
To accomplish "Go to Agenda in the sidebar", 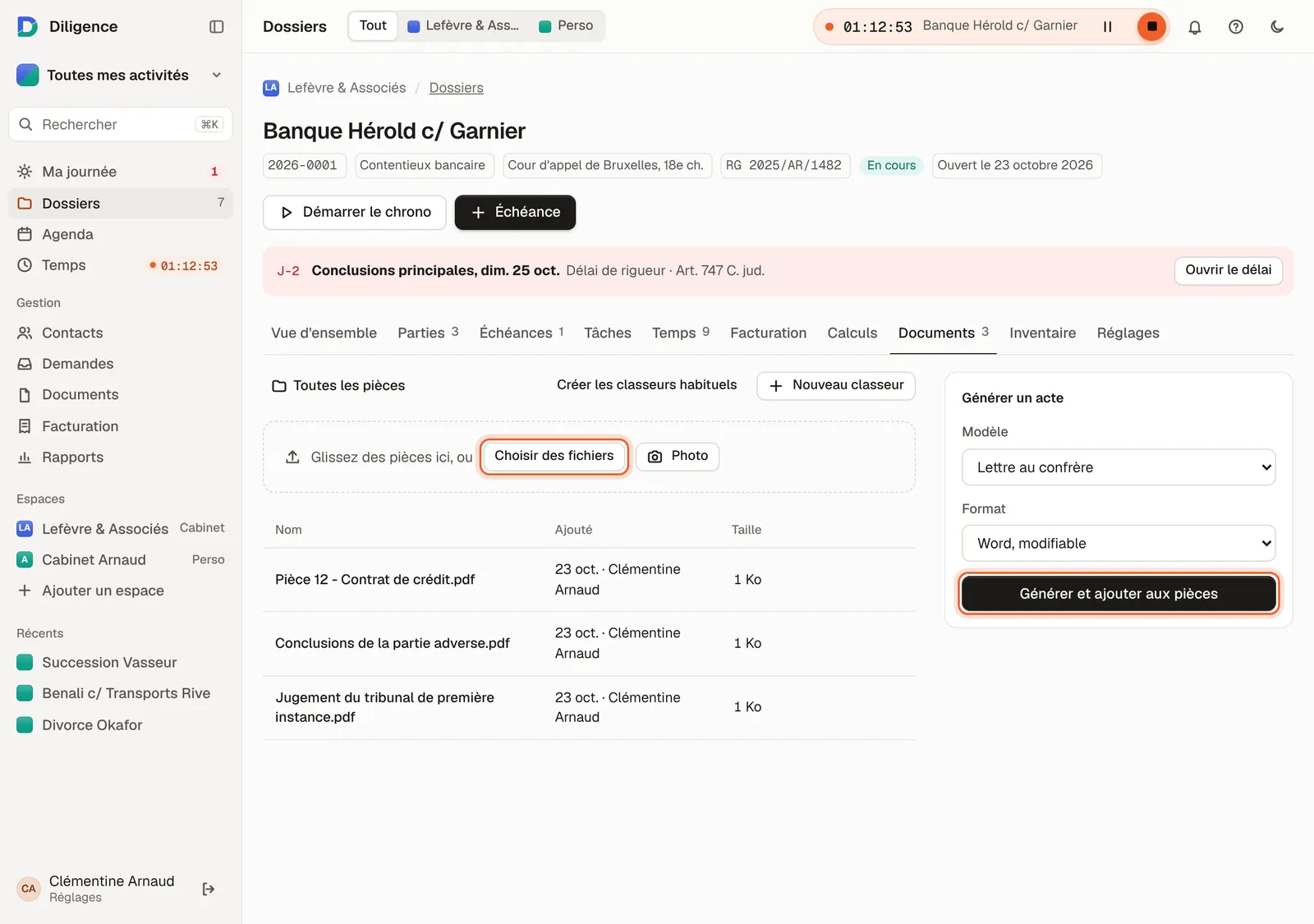I will [x=121, y=234].
